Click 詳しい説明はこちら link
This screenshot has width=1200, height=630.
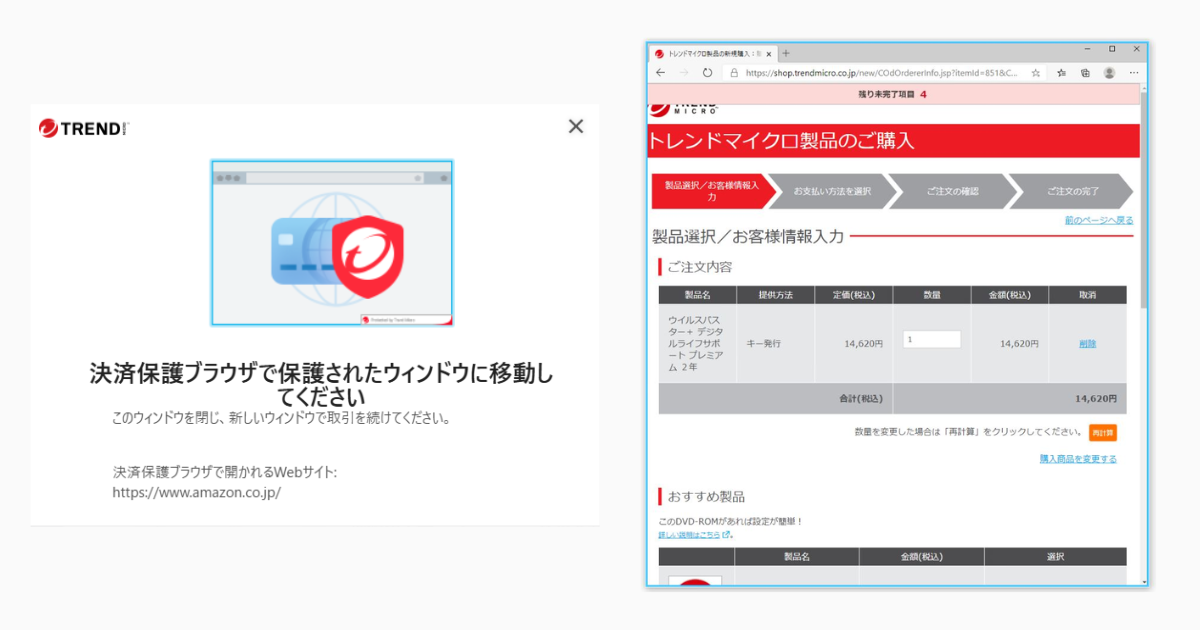click(695, 535)
